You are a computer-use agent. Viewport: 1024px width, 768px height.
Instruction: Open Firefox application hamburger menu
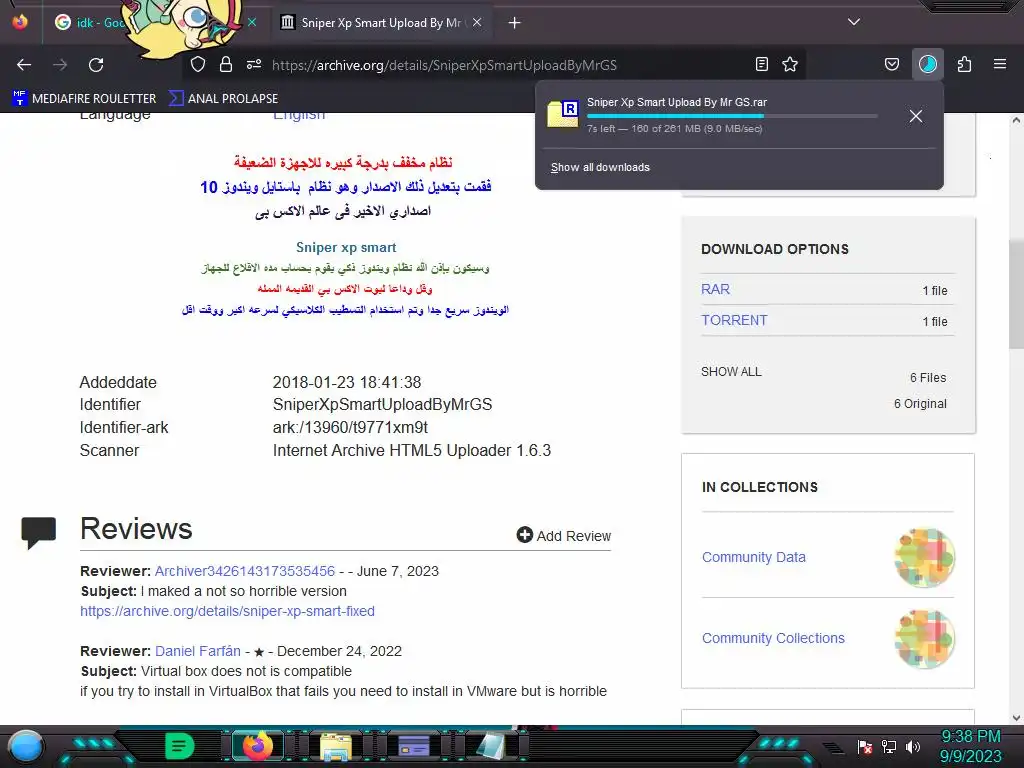pos(1000,64)
